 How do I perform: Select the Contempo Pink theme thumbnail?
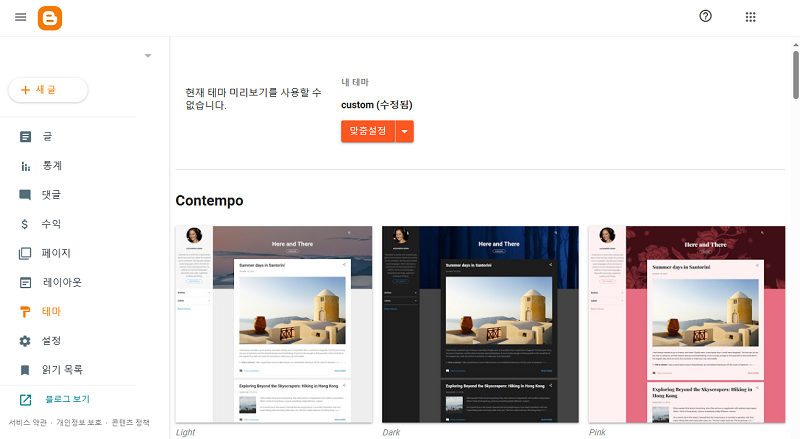point(687,324)
